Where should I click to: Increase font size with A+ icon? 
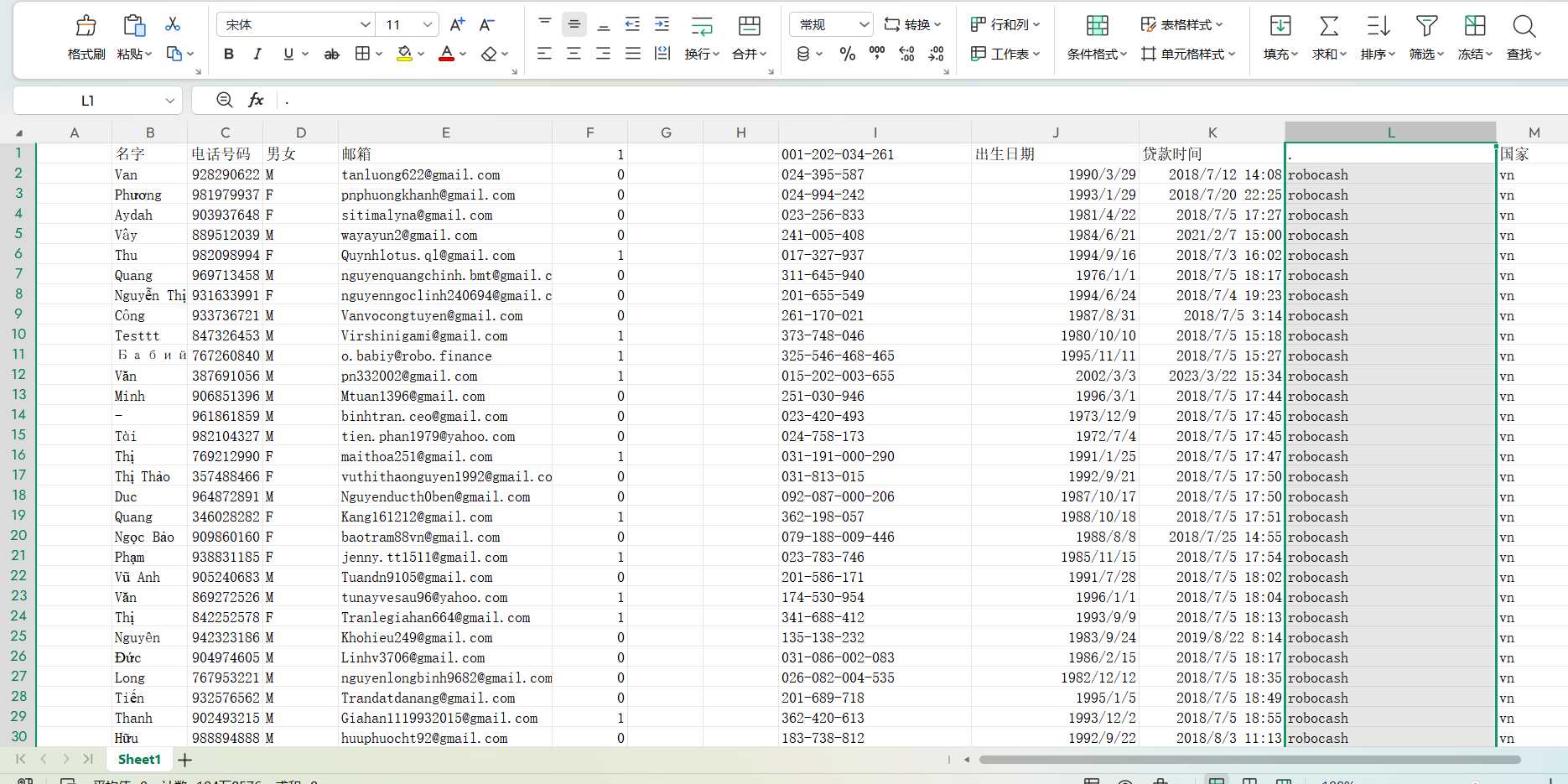(457, 25)
